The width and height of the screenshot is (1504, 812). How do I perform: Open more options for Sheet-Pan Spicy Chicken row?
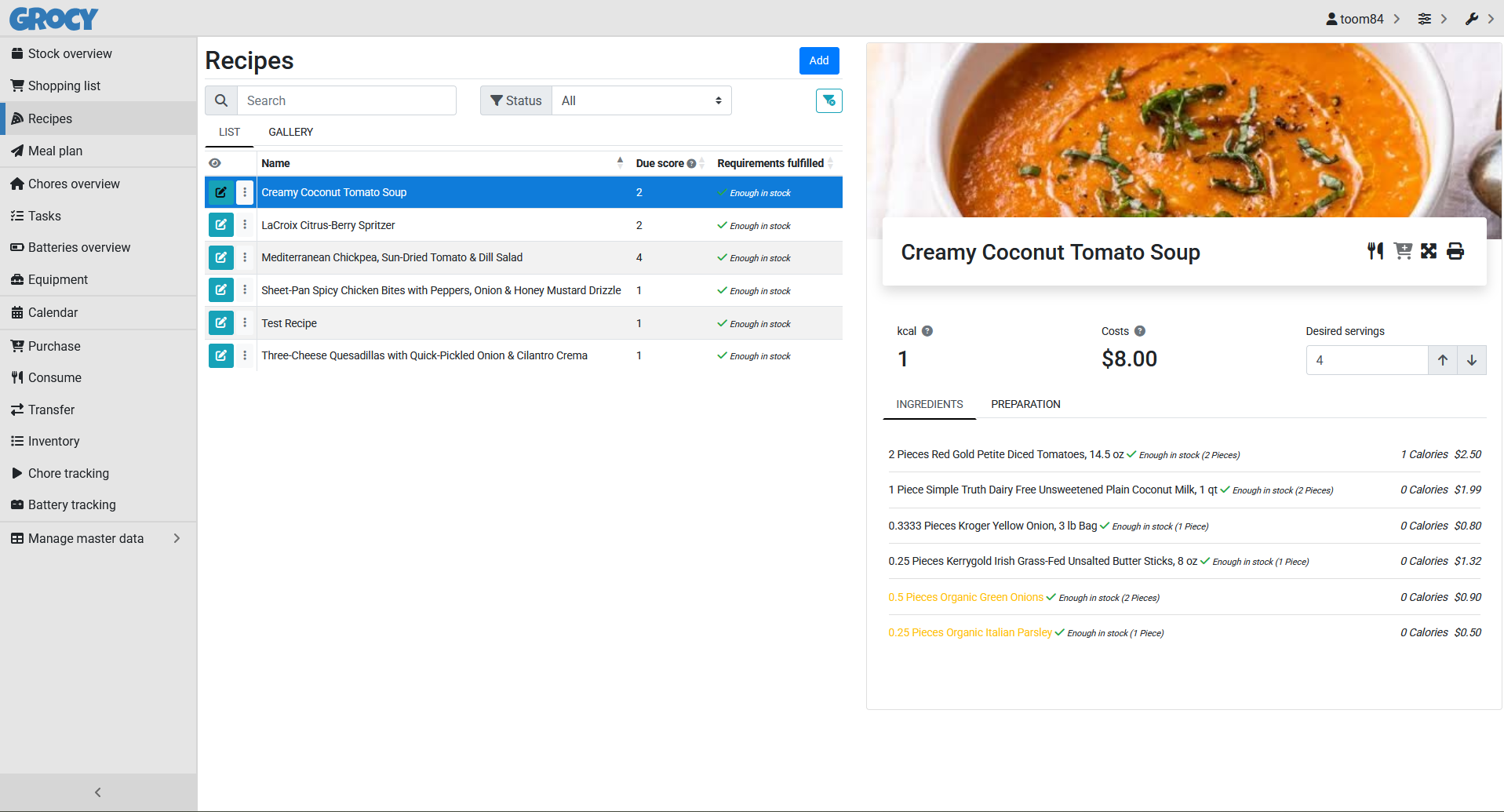coord(245,290)
